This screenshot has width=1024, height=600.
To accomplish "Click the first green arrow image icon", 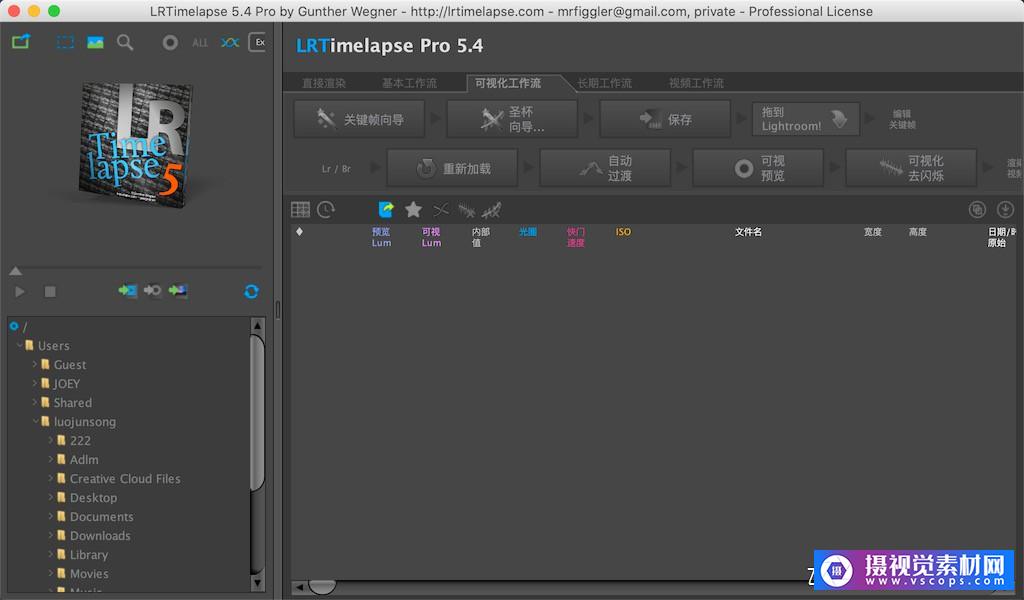I will tap(127, 291).
